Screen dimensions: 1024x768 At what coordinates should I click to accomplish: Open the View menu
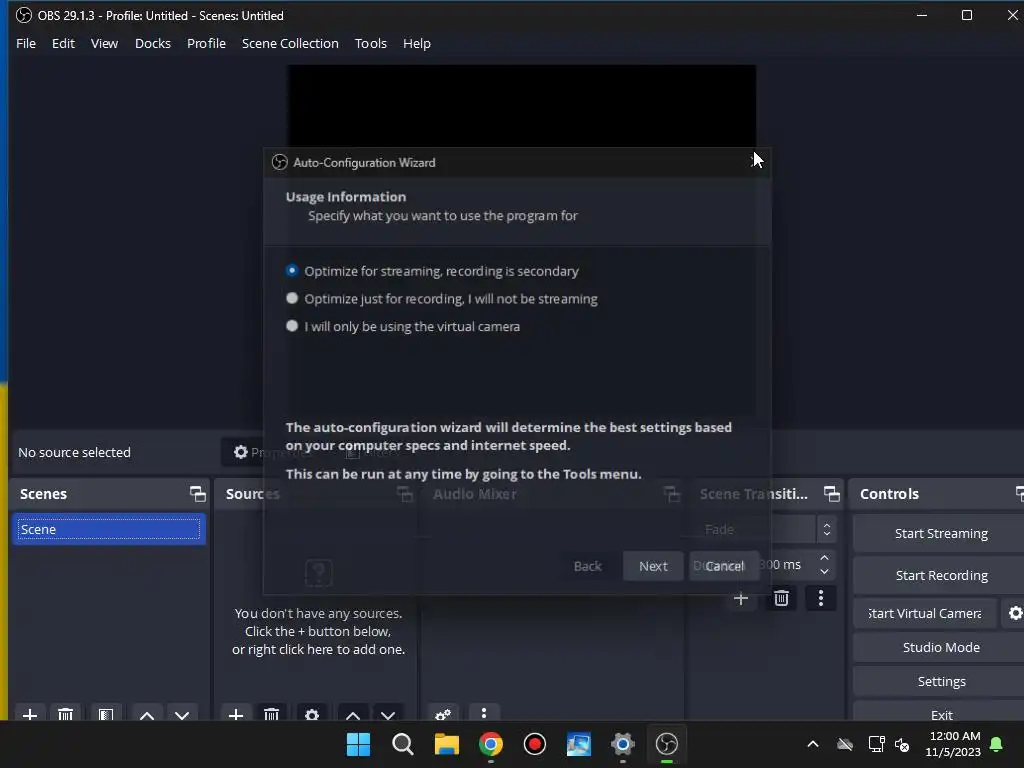(x=104, y=43)
